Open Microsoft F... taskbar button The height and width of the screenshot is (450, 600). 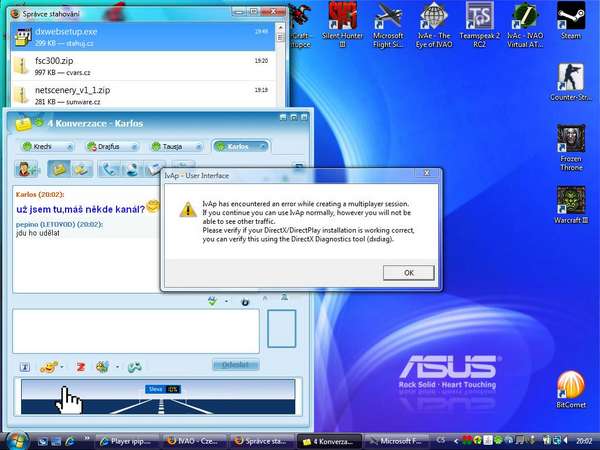tap(395, 442)
